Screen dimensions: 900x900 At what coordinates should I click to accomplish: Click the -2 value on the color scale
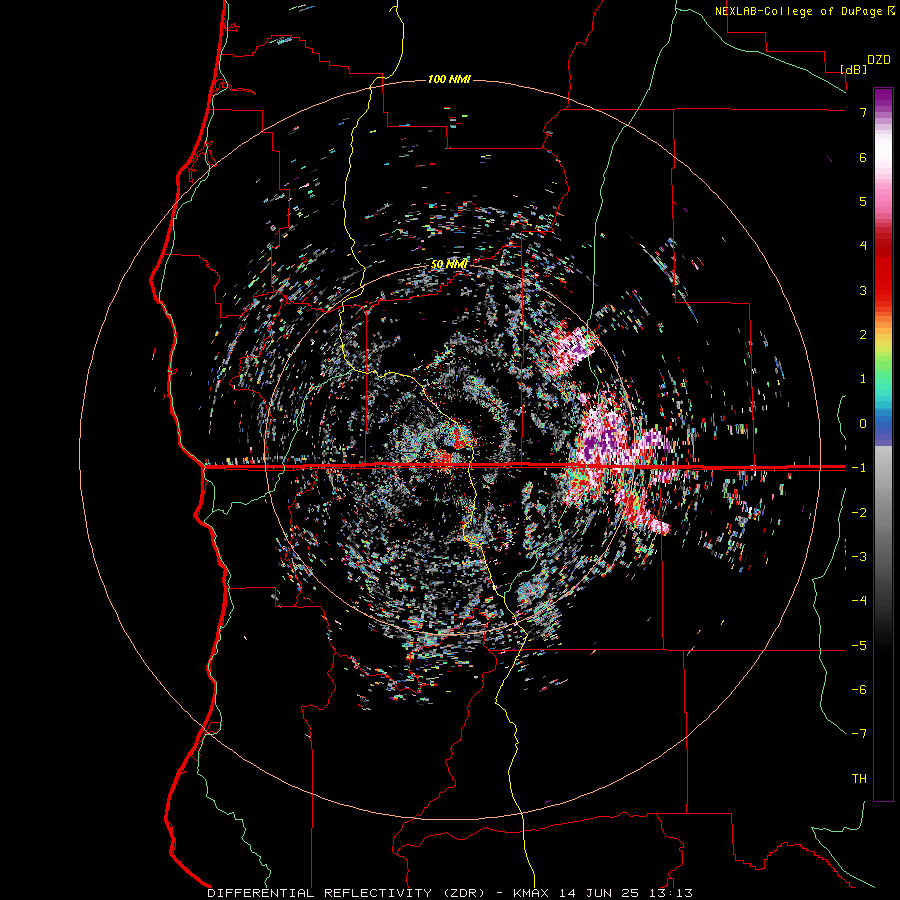coord(859,513)
